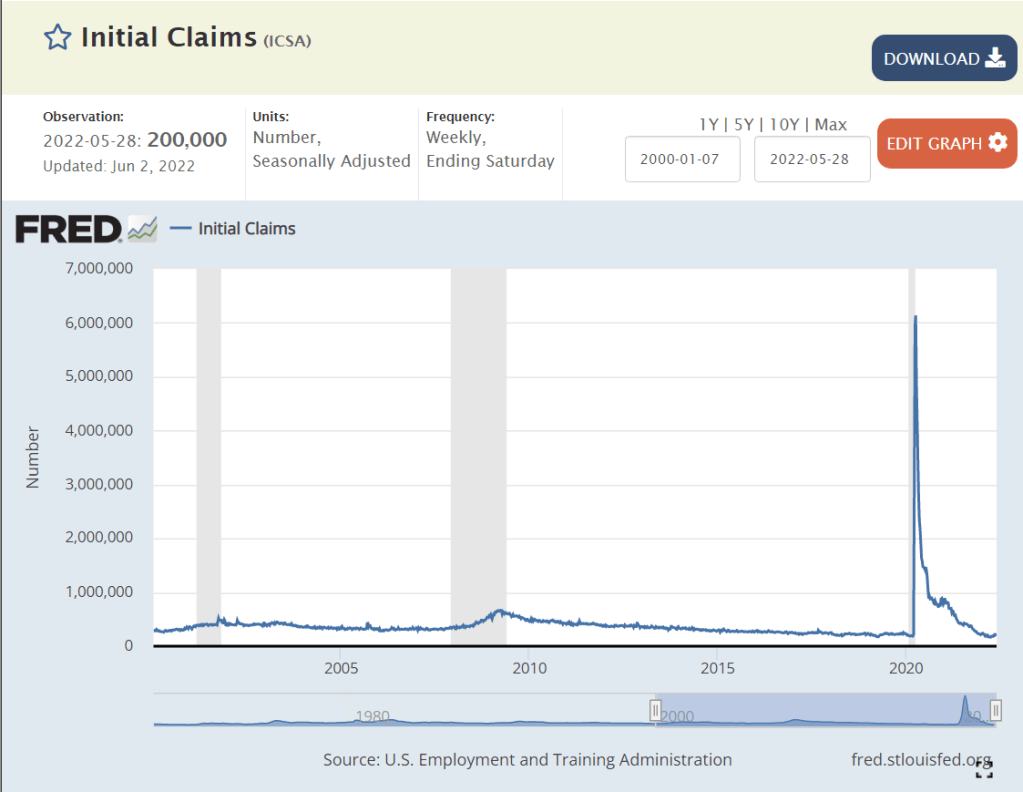Select the Max date range
Viewport: 1023px width, 792px height.
830,125
